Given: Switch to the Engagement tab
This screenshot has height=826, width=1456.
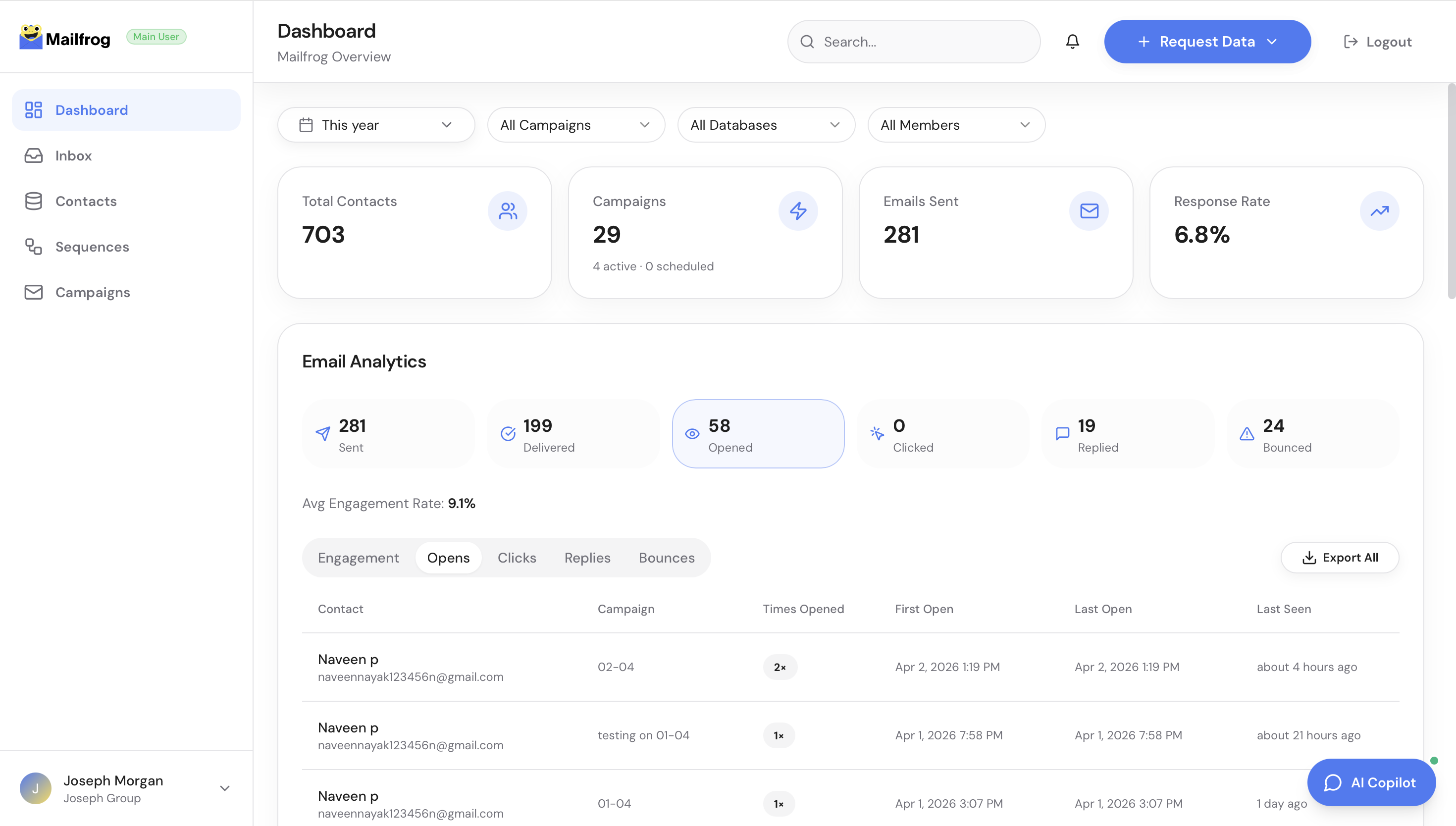Looking at the screenshot, I should (358, 558).
